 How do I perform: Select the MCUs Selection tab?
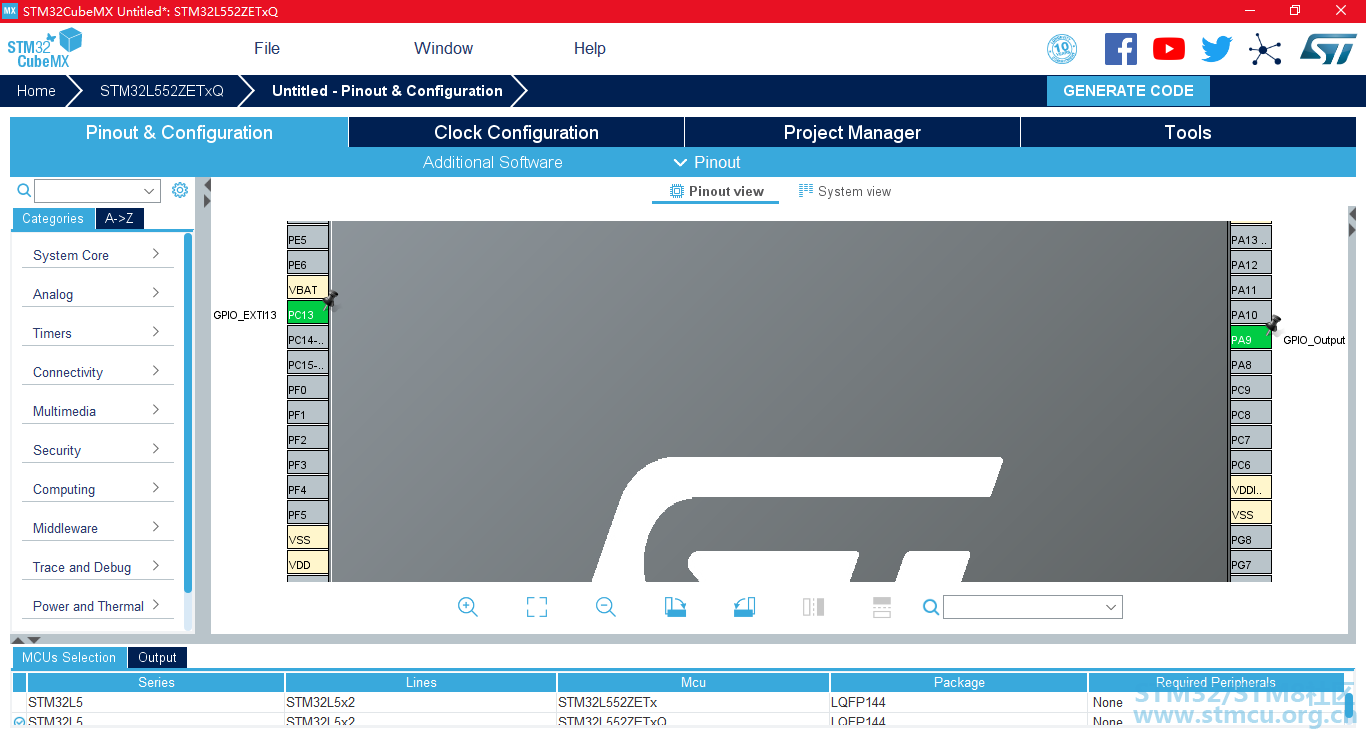69,657
